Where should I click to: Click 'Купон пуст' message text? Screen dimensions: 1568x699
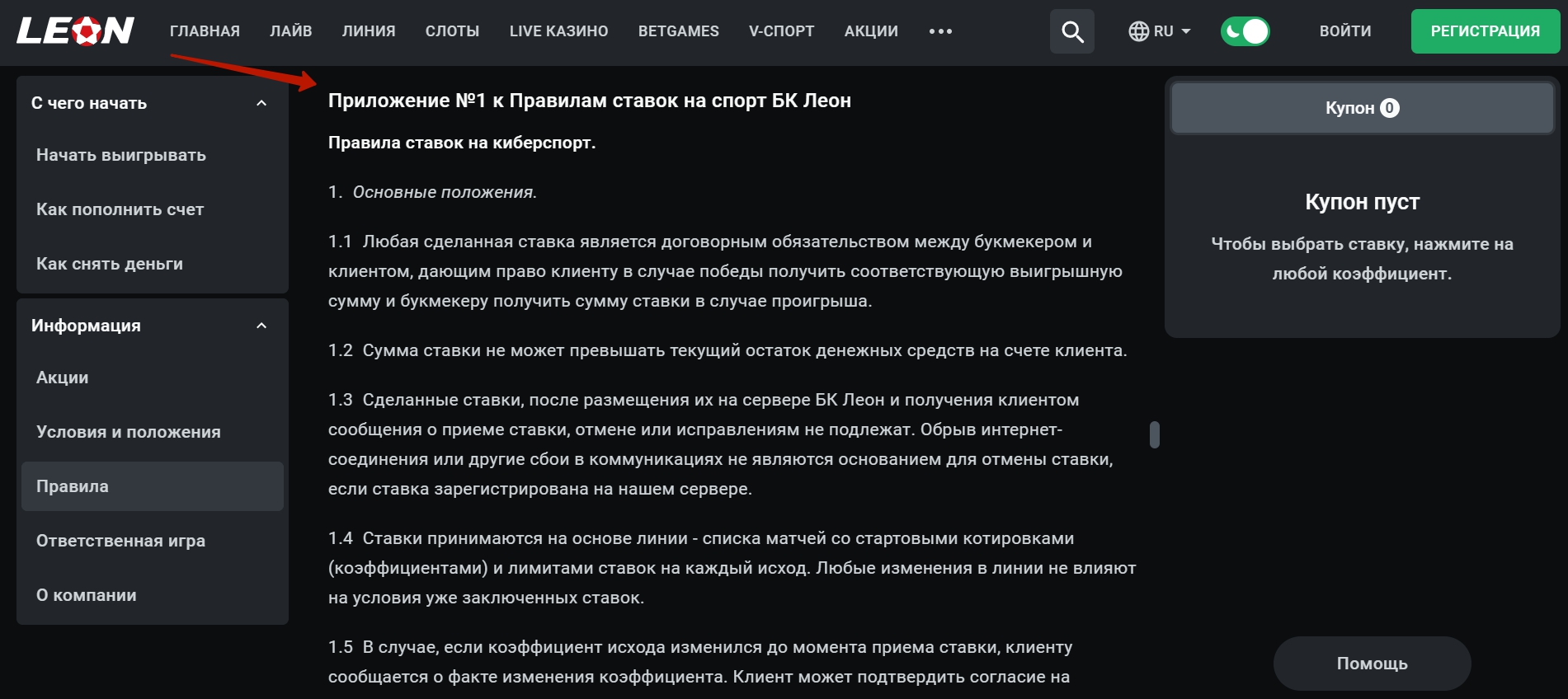[x=1363, y=202]
